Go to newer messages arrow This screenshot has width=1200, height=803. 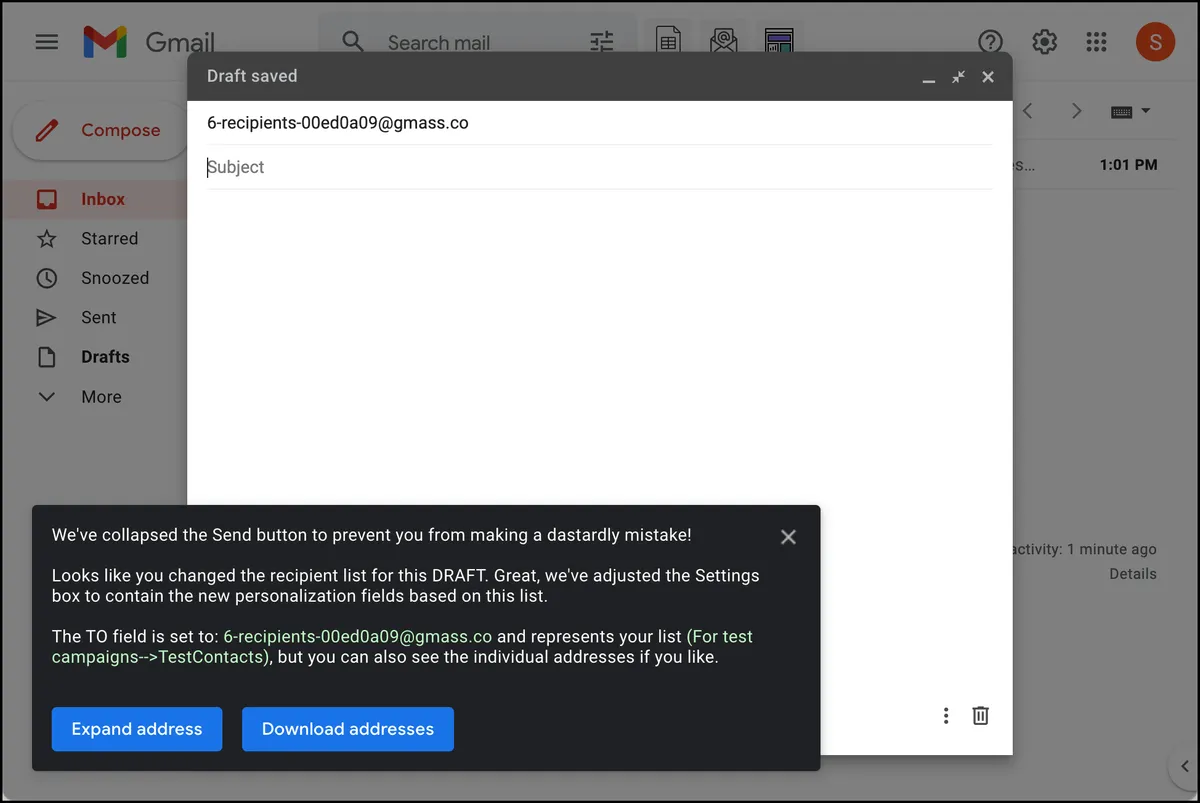click(1028, 111)
